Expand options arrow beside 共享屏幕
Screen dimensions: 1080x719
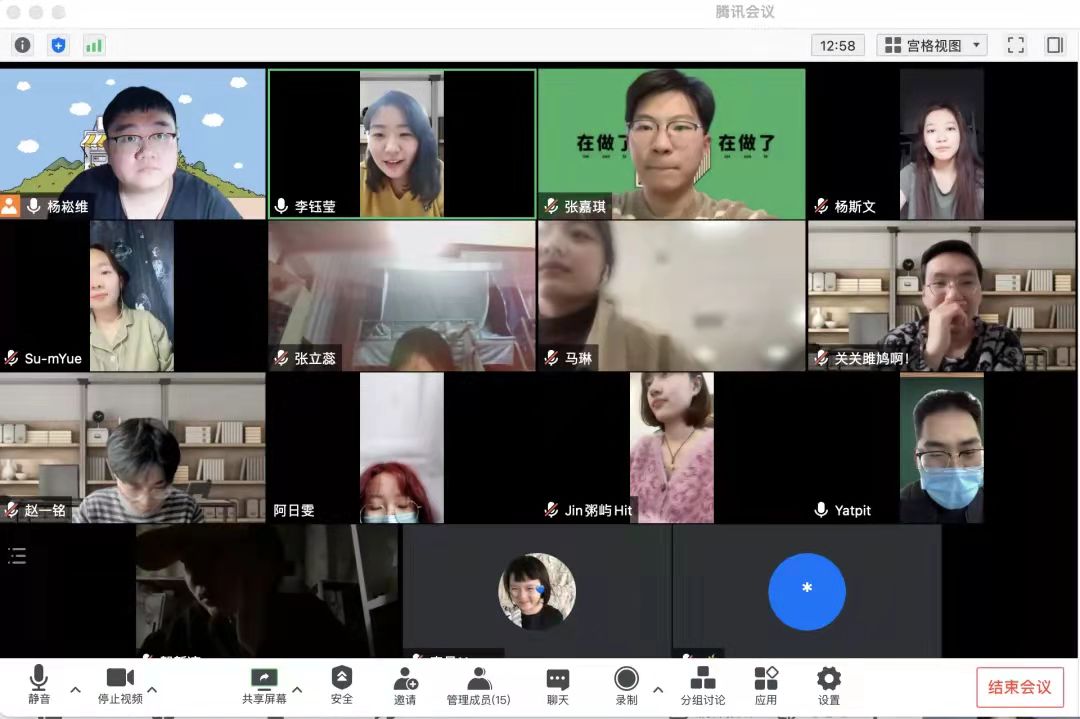297,689
